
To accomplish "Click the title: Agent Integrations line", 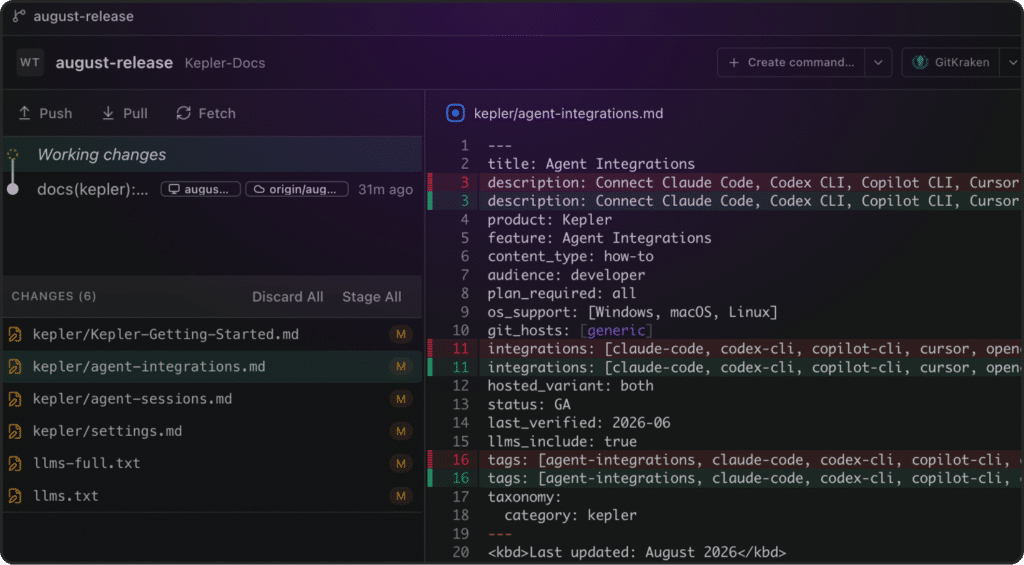I will coord(591,164).
